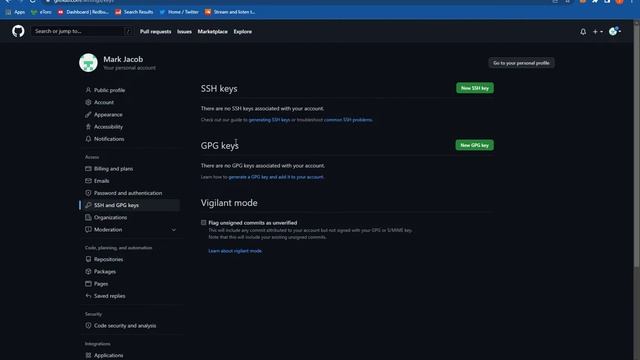Open Marketplace in top navigation

coord(212,31)
